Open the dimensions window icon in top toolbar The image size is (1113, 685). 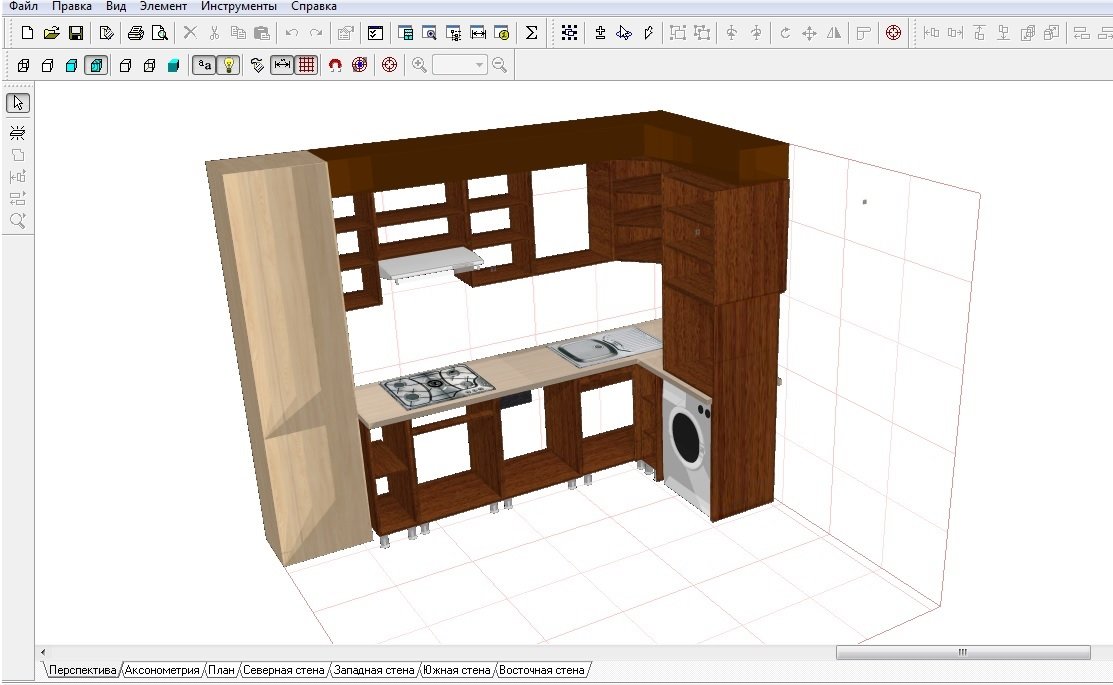click(x=478, y=33)
